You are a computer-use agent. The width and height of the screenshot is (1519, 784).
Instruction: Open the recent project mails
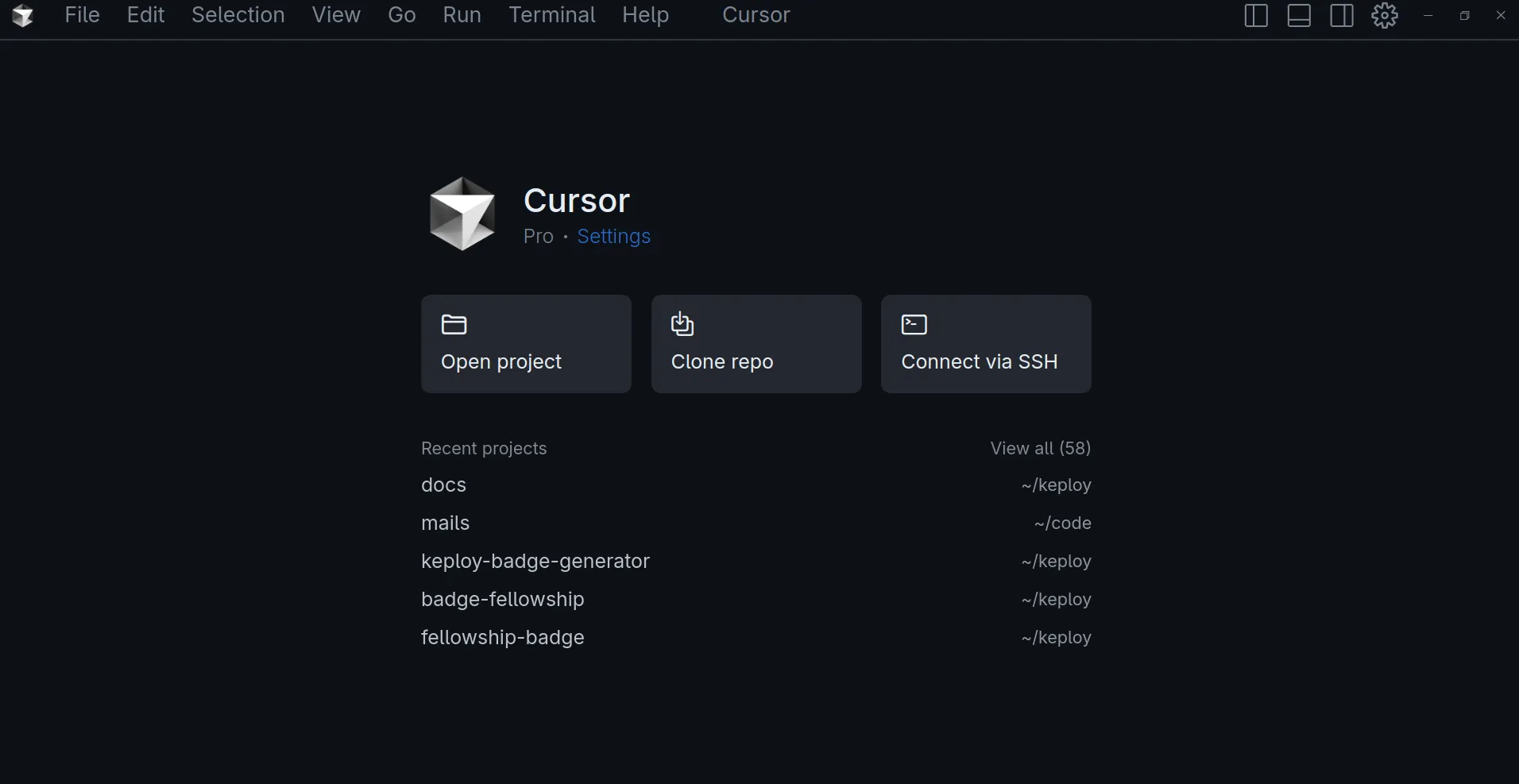[756, 523]
